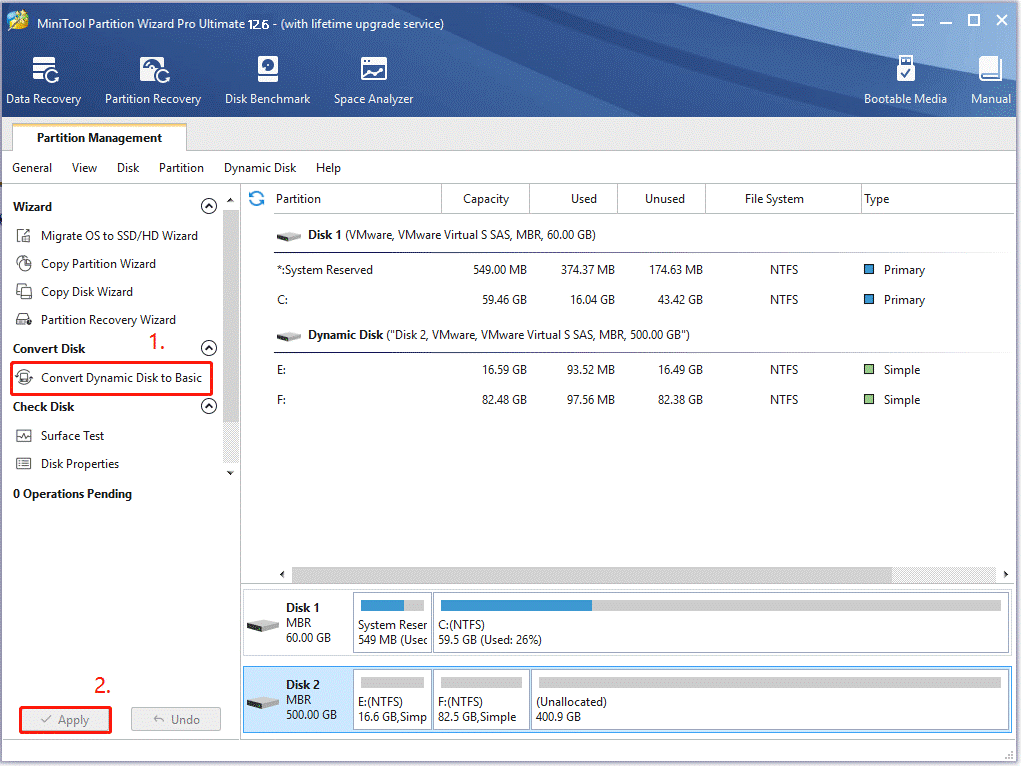Open Bootable Media creator
The height and width of the screenshot is (769, 1023).
(905, 80)
